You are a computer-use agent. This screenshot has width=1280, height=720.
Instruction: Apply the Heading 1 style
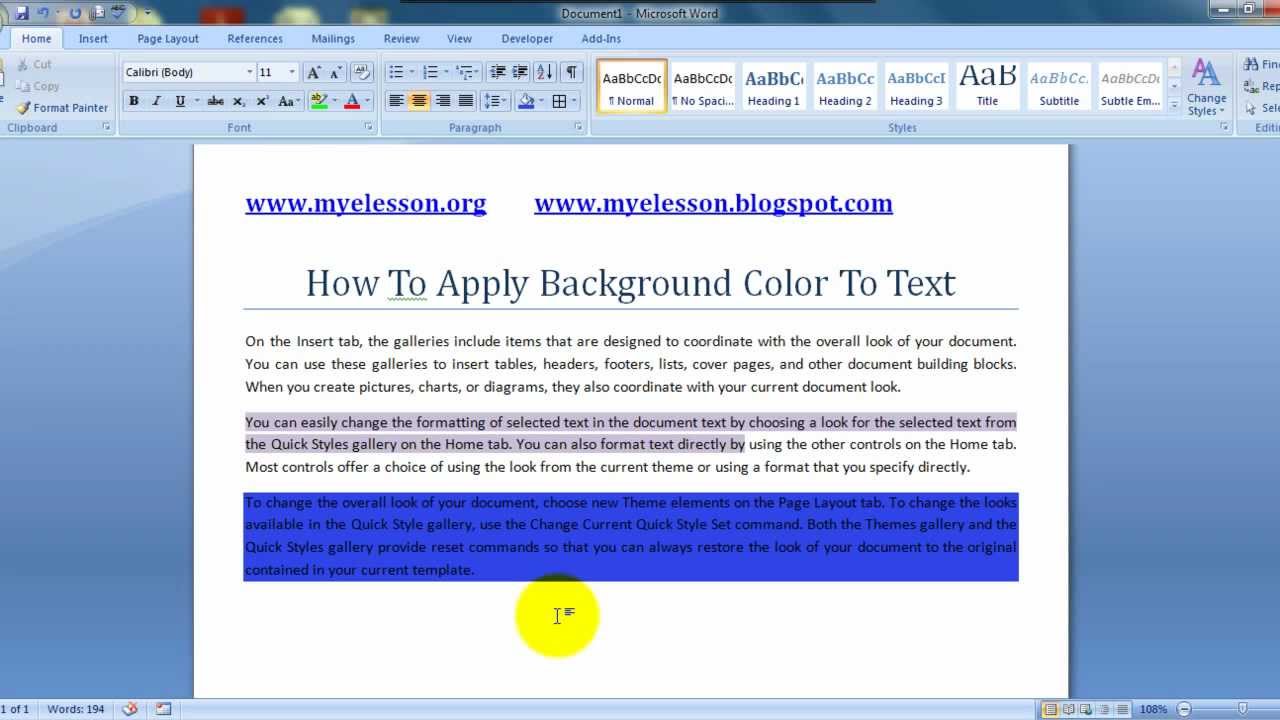[774, 86]
